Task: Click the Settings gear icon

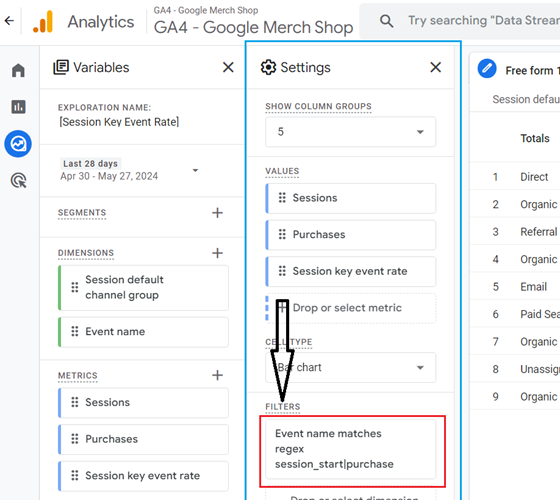Action: click(268, 67)
